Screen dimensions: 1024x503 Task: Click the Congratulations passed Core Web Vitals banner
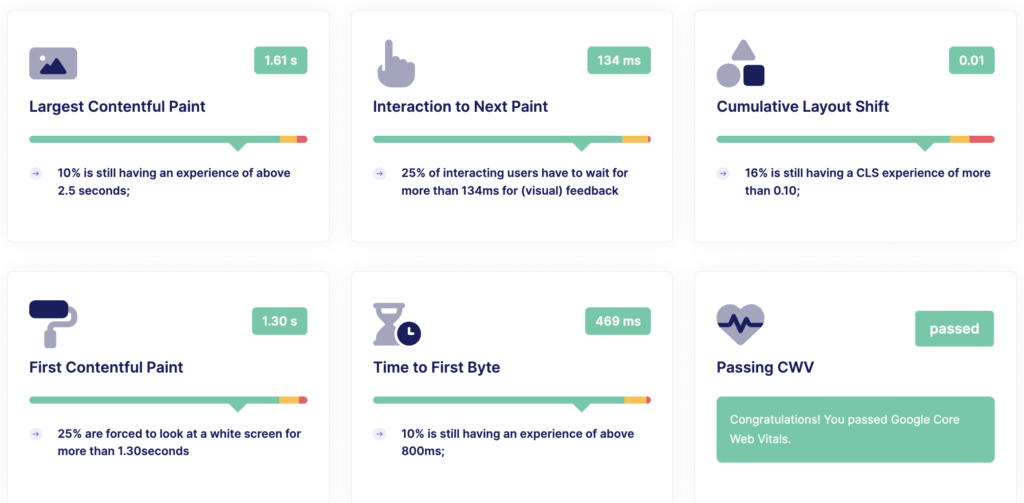[x=856, y=430]
